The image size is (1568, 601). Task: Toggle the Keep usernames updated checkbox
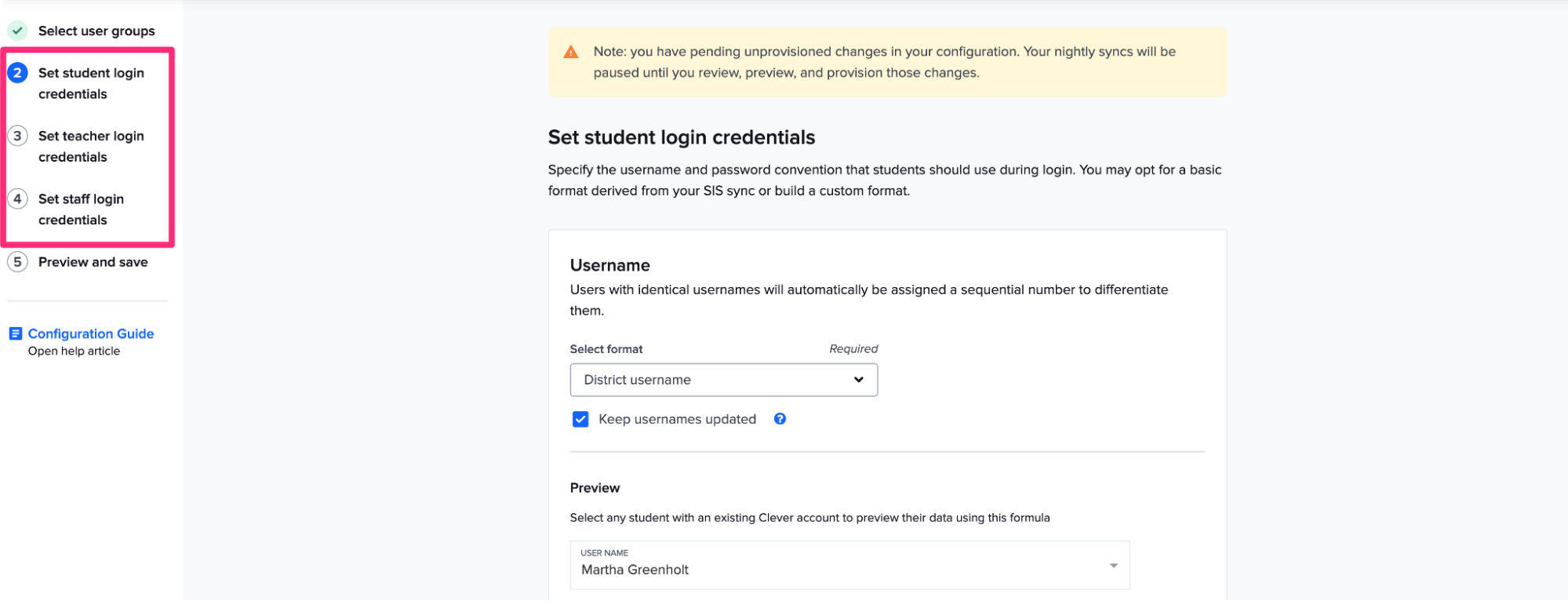580,419
